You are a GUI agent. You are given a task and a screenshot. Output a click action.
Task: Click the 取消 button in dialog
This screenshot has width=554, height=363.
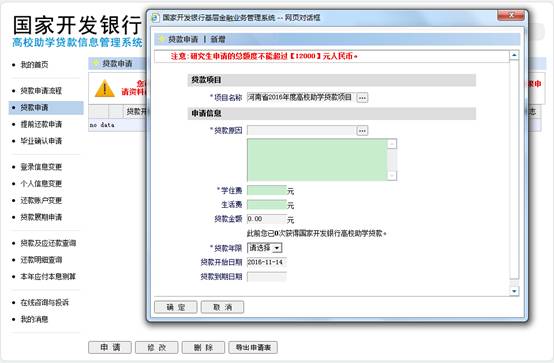point(222,307)
